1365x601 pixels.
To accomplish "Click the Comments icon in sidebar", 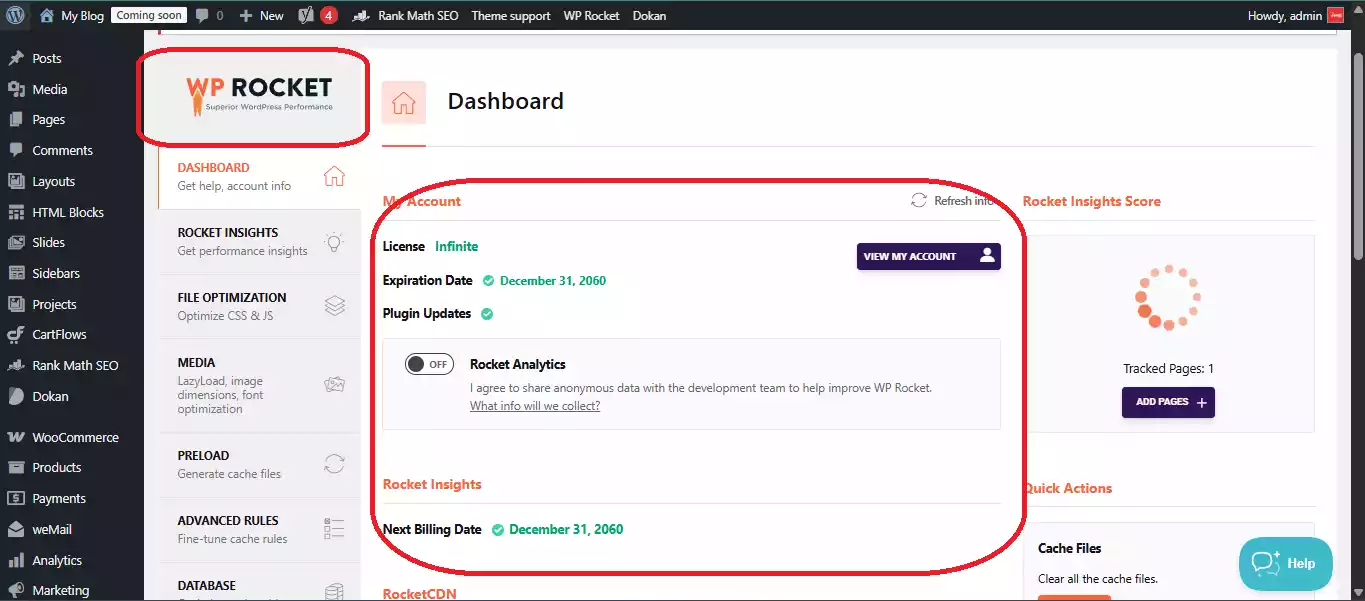I will pyautogui.click(x=16, y=150).
